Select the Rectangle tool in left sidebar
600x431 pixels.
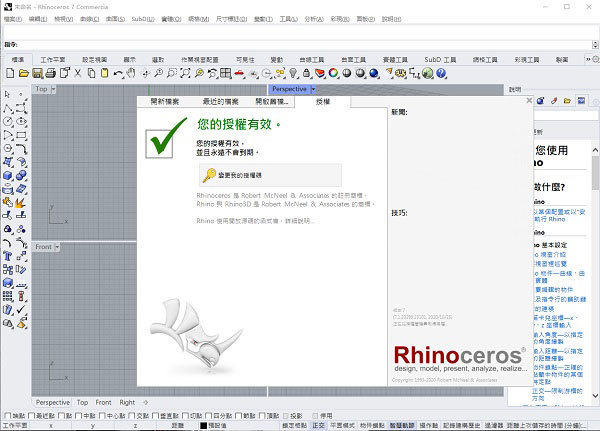point(21,135)
